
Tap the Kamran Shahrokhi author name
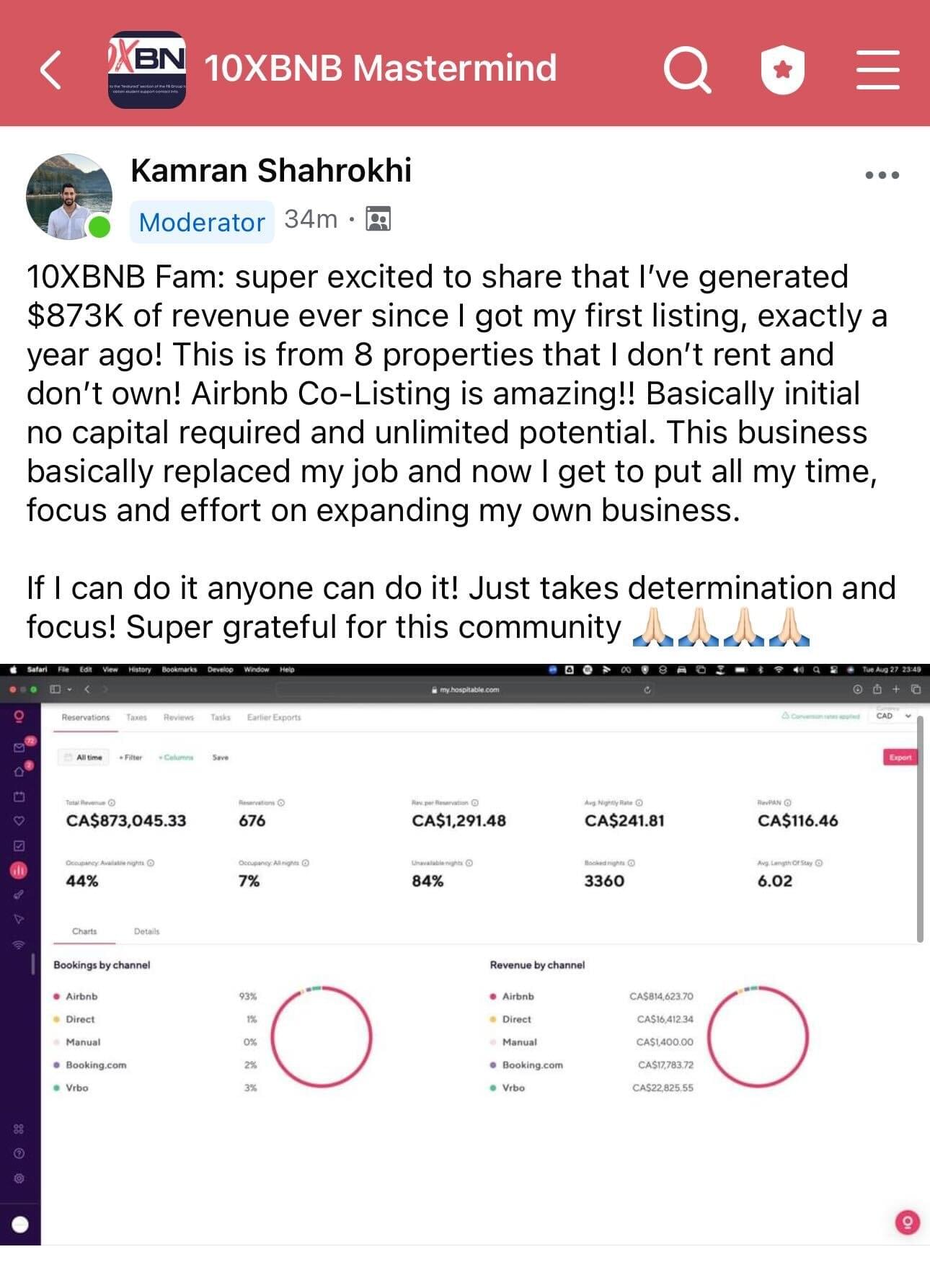[271, 171]
